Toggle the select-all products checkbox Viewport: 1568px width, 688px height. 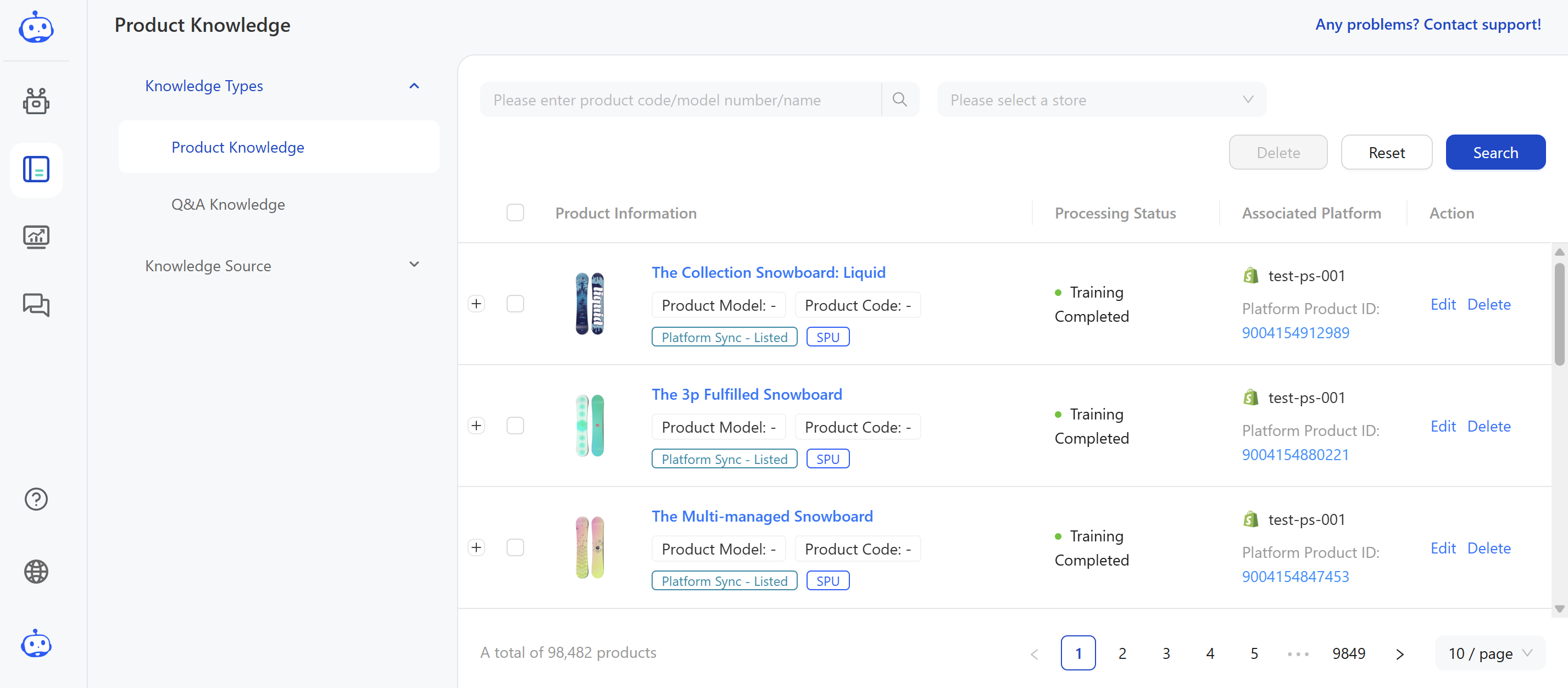[x=515, y=213]
